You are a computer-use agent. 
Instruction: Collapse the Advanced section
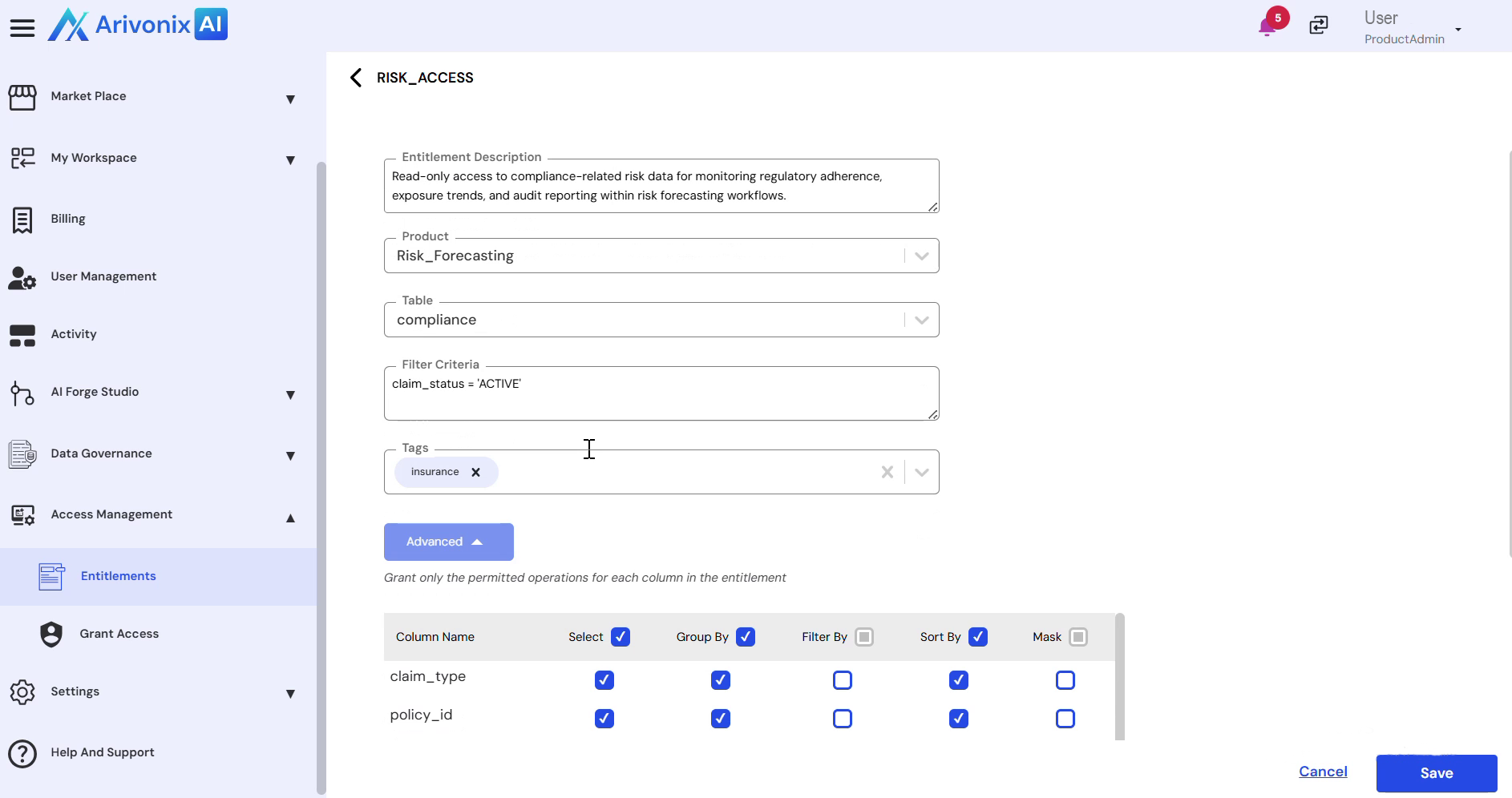448,542
